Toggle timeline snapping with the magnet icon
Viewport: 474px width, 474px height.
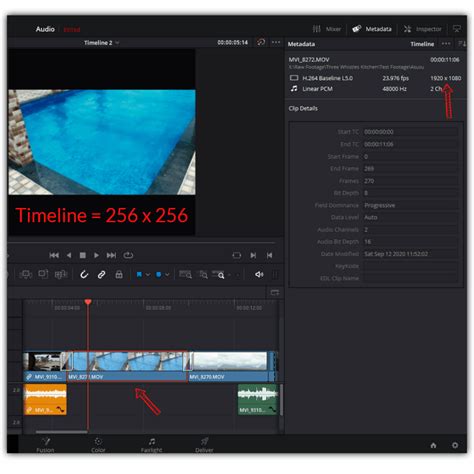point(84,275)
